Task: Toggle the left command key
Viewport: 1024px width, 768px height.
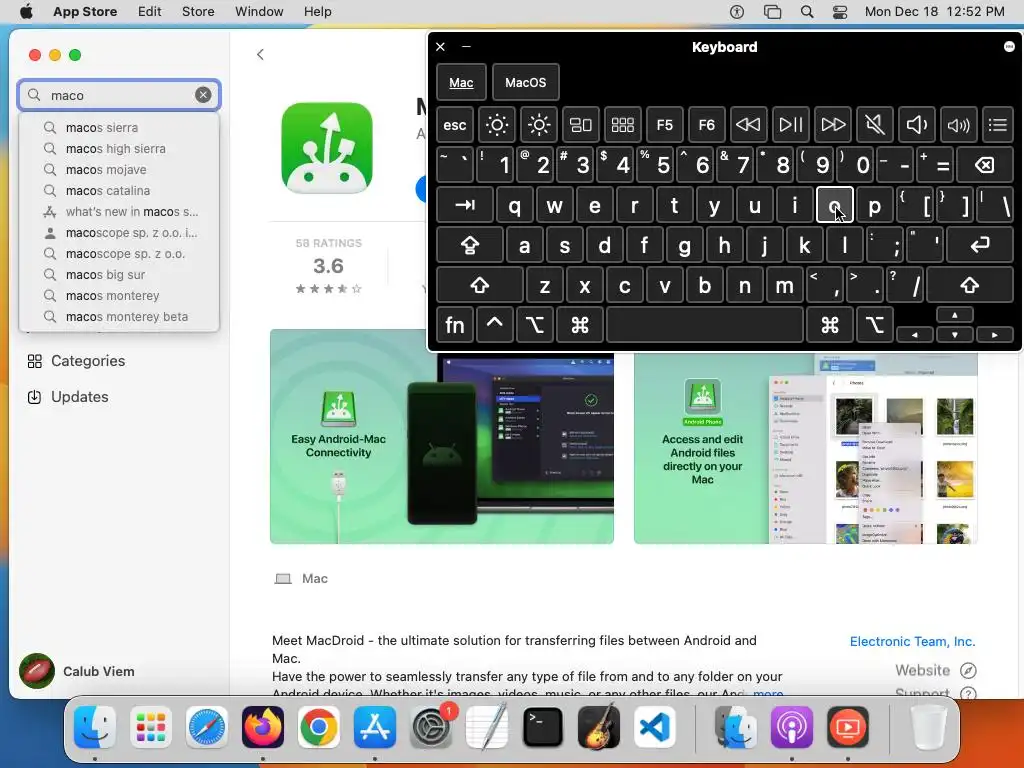Action: click(579, 325)
